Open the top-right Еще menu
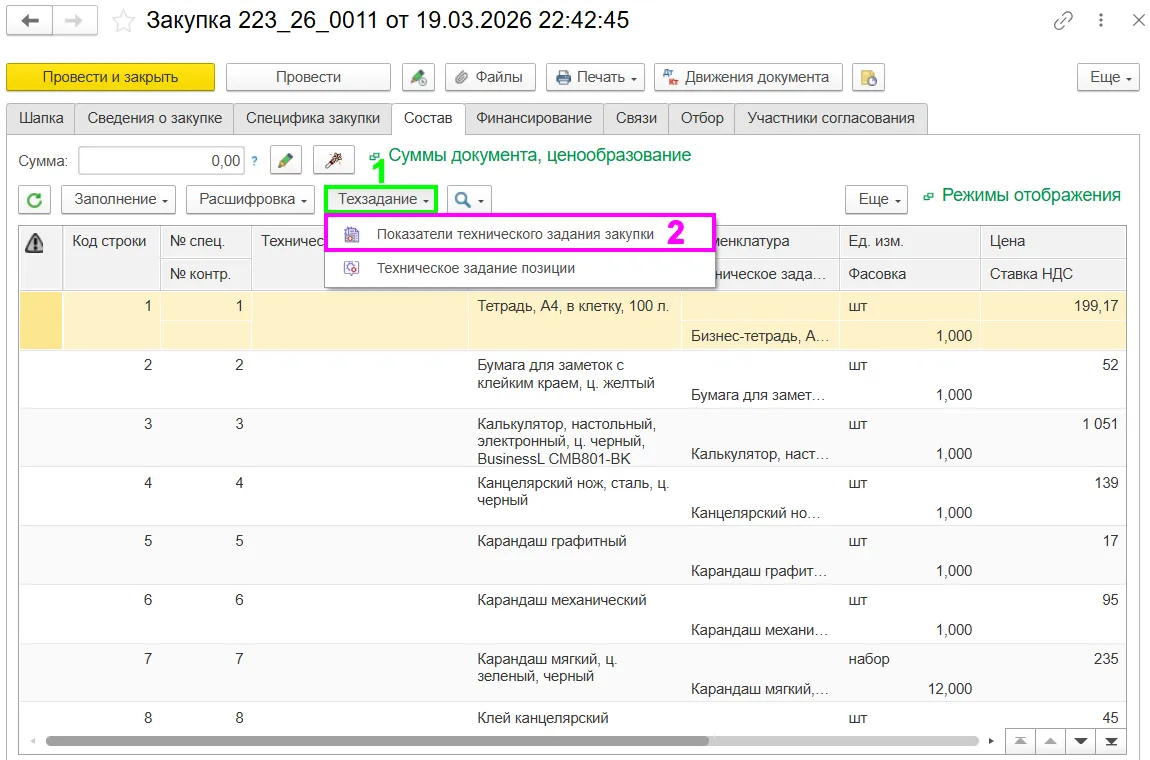The width and height of the screenshot is (1150, 760). [x=1108, y=77]
